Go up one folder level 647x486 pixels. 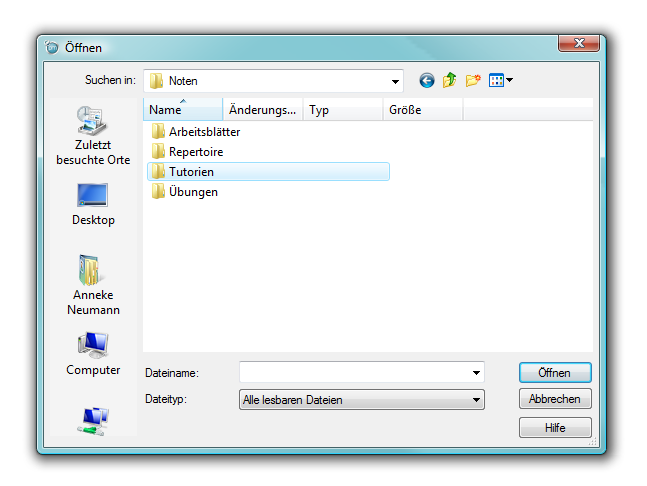(450, 80)
